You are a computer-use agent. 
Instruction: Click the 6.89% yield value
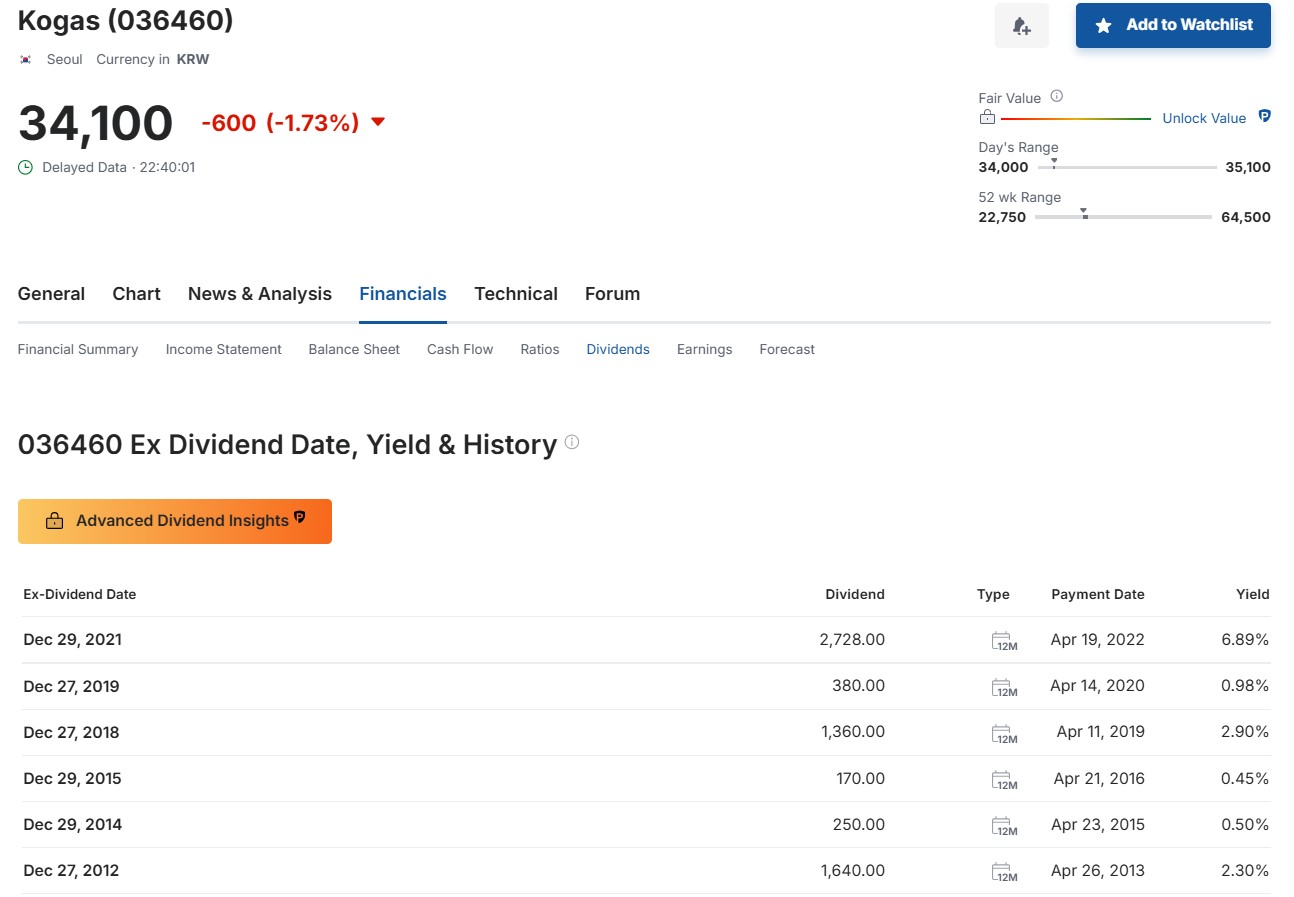click(1245, 639)
